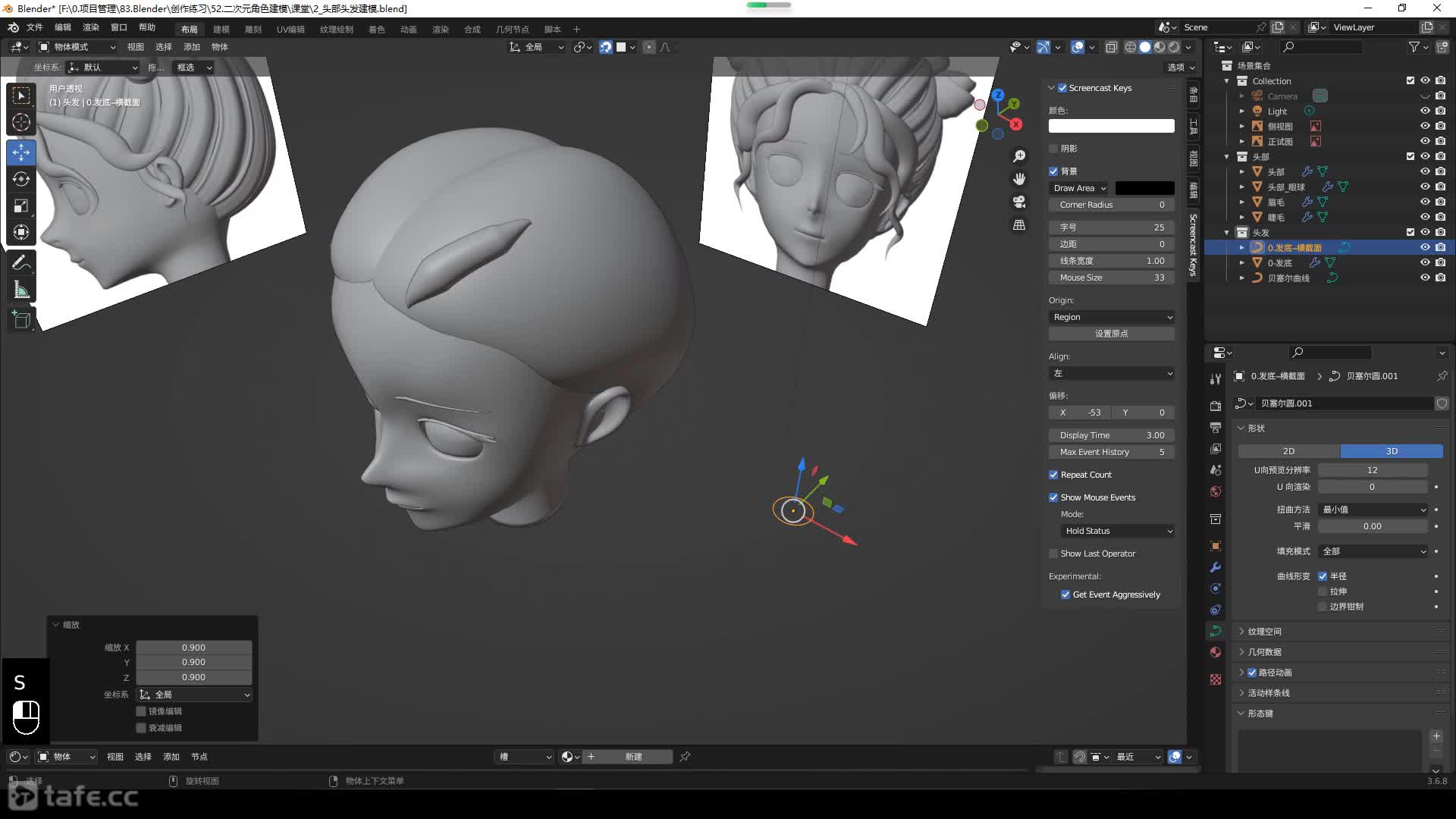This screenshot has height=819, width=1456.
Task: Click the white 颜色 swatch
Action: 1112,126
